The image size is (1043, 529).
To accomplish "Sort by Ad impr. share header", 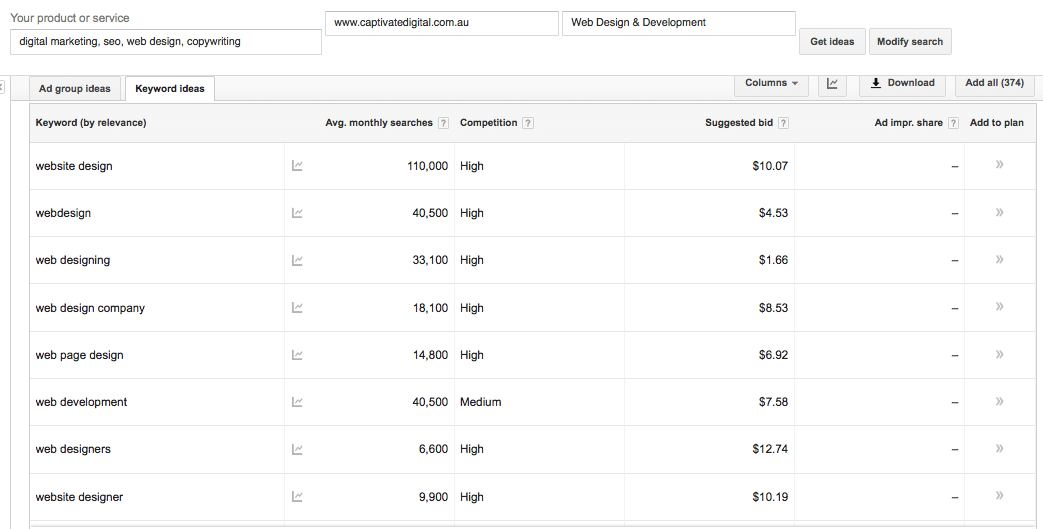I will point(909,122).
